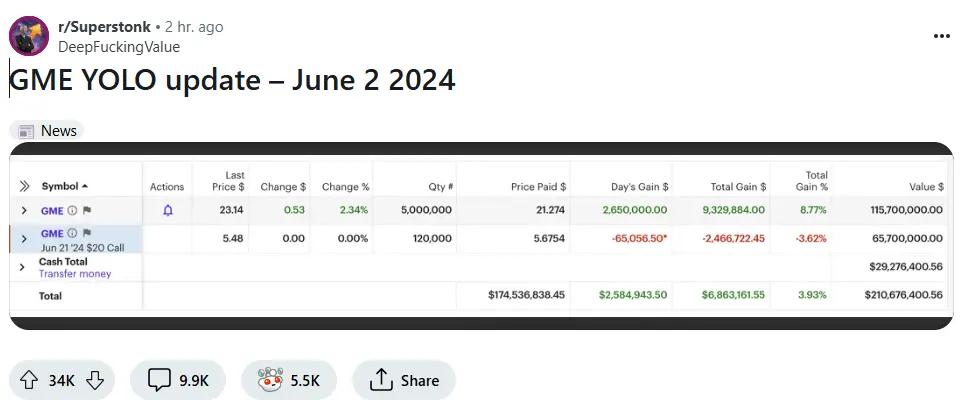Click the r/Superstonk community avatar
This screenshot has width=964, height=400.
pos(28,36)
